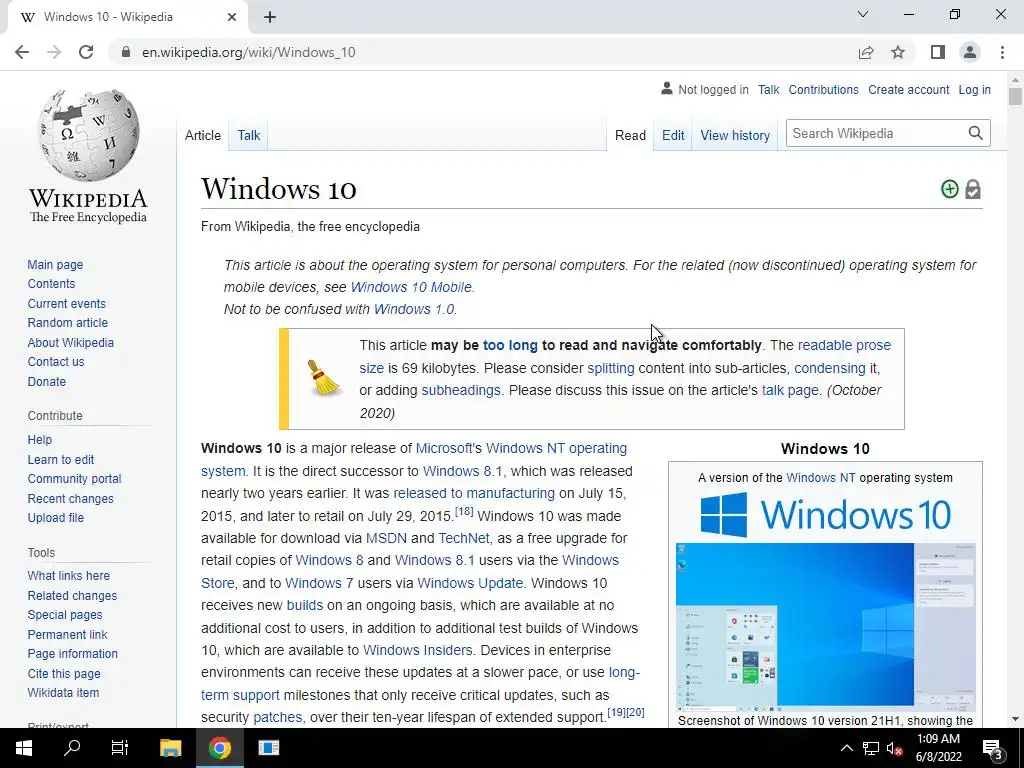This screenshot has width=1024, height=768.
Task: Follow the Windows 10 Mobile link
Action: click(411, 287)
